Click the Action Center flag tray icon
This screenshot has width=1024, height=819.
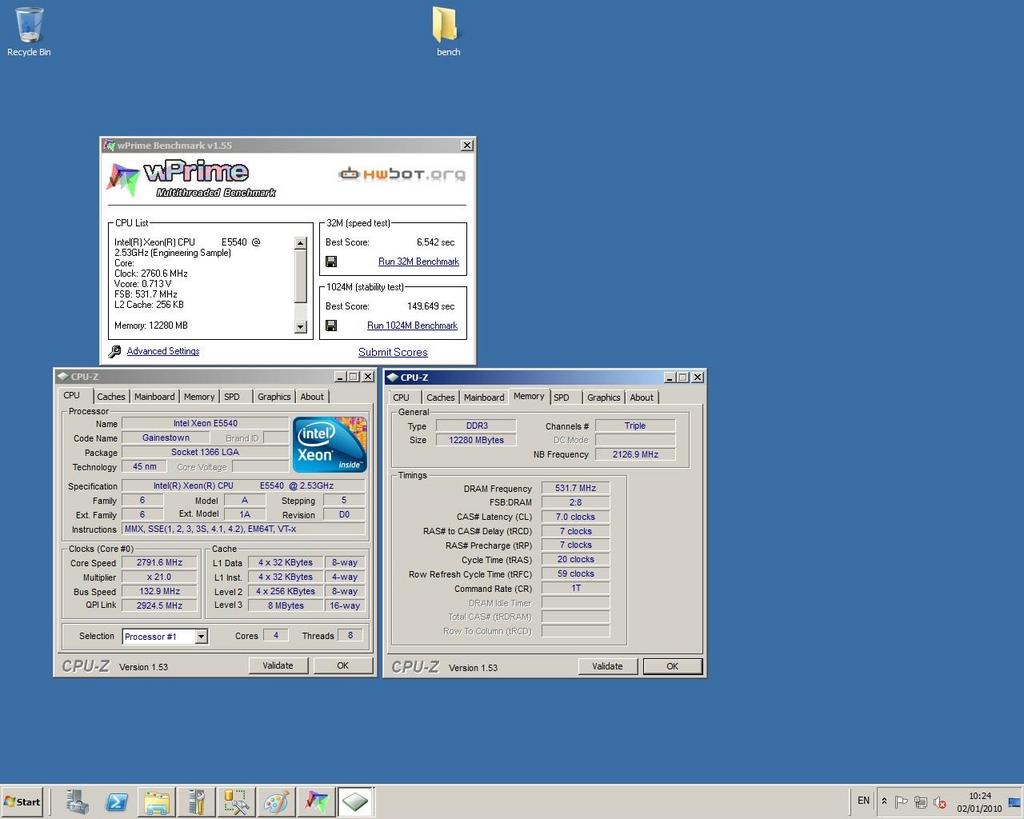(901, 801)
